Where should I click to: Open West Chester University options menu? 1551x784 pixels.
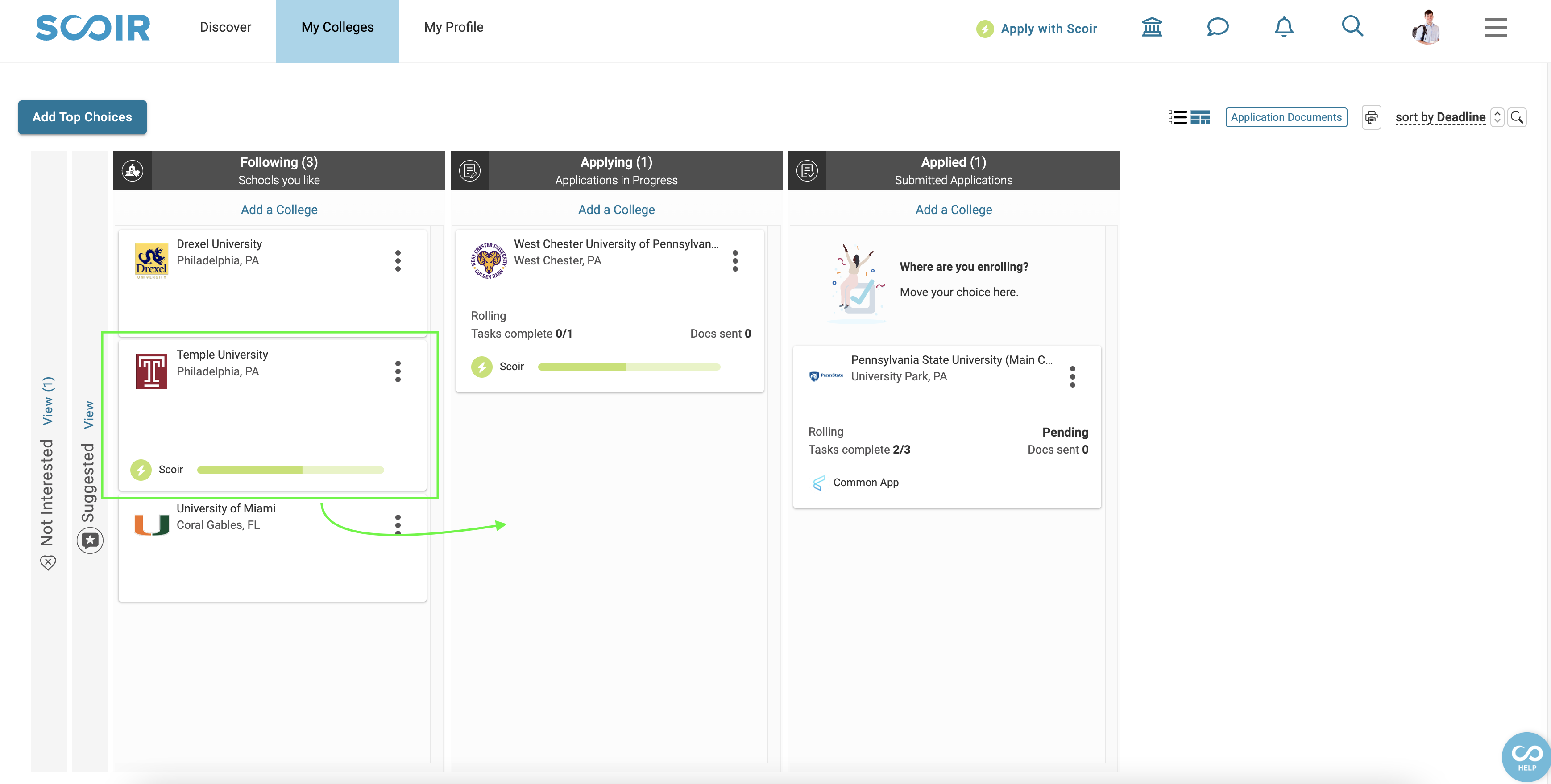(735, 261)
